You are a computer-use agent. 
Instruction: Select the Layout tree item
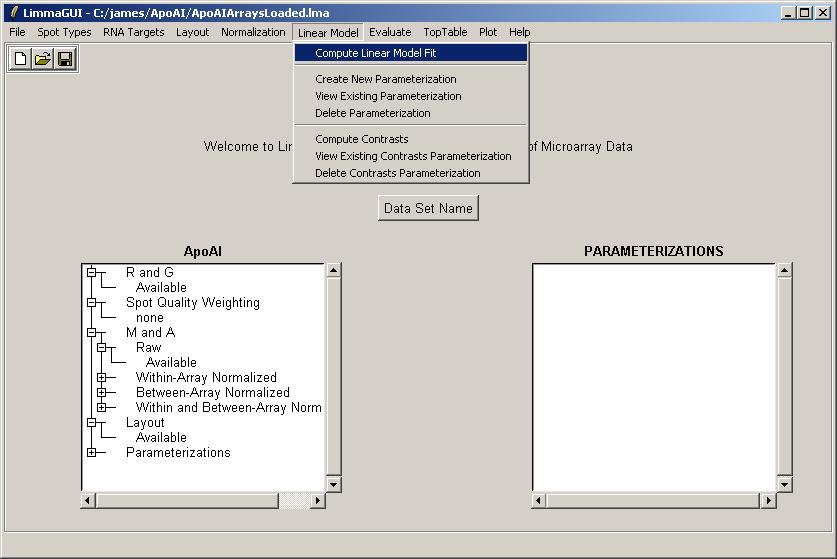(145, 423)
